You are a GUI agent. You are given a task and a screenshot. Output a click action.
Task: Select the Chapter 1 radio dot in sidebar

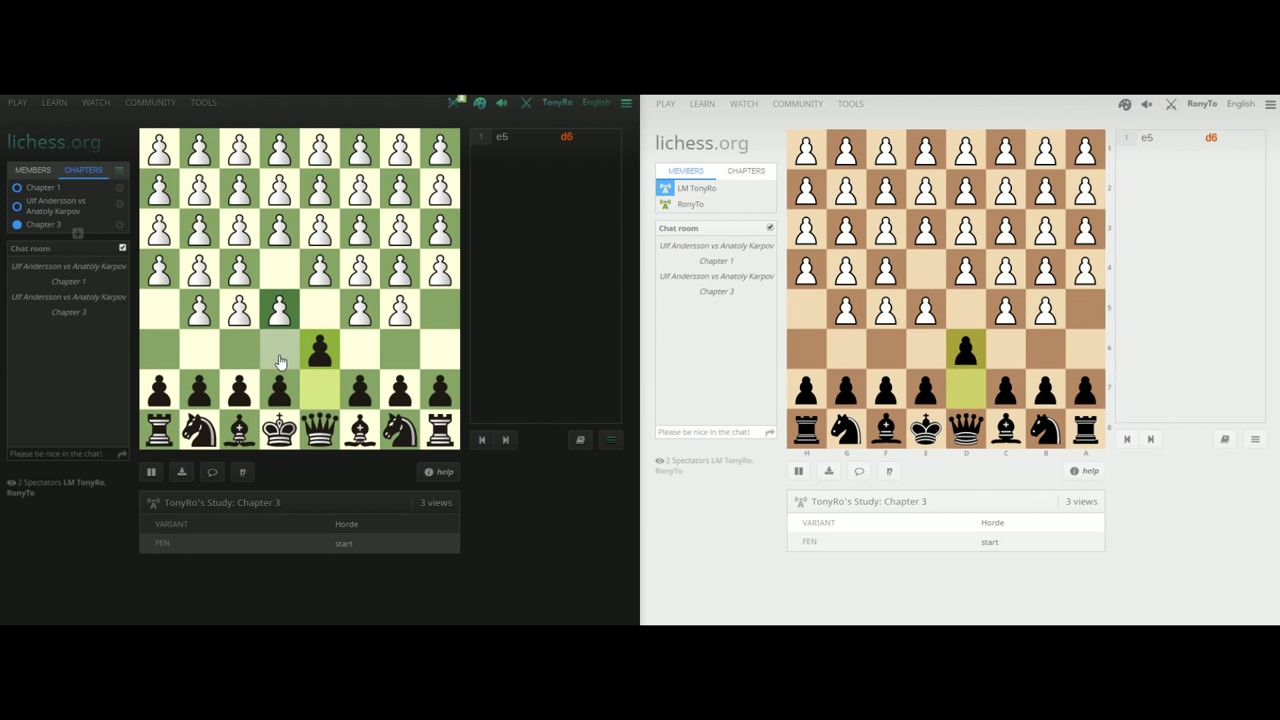tap(17, 187)
